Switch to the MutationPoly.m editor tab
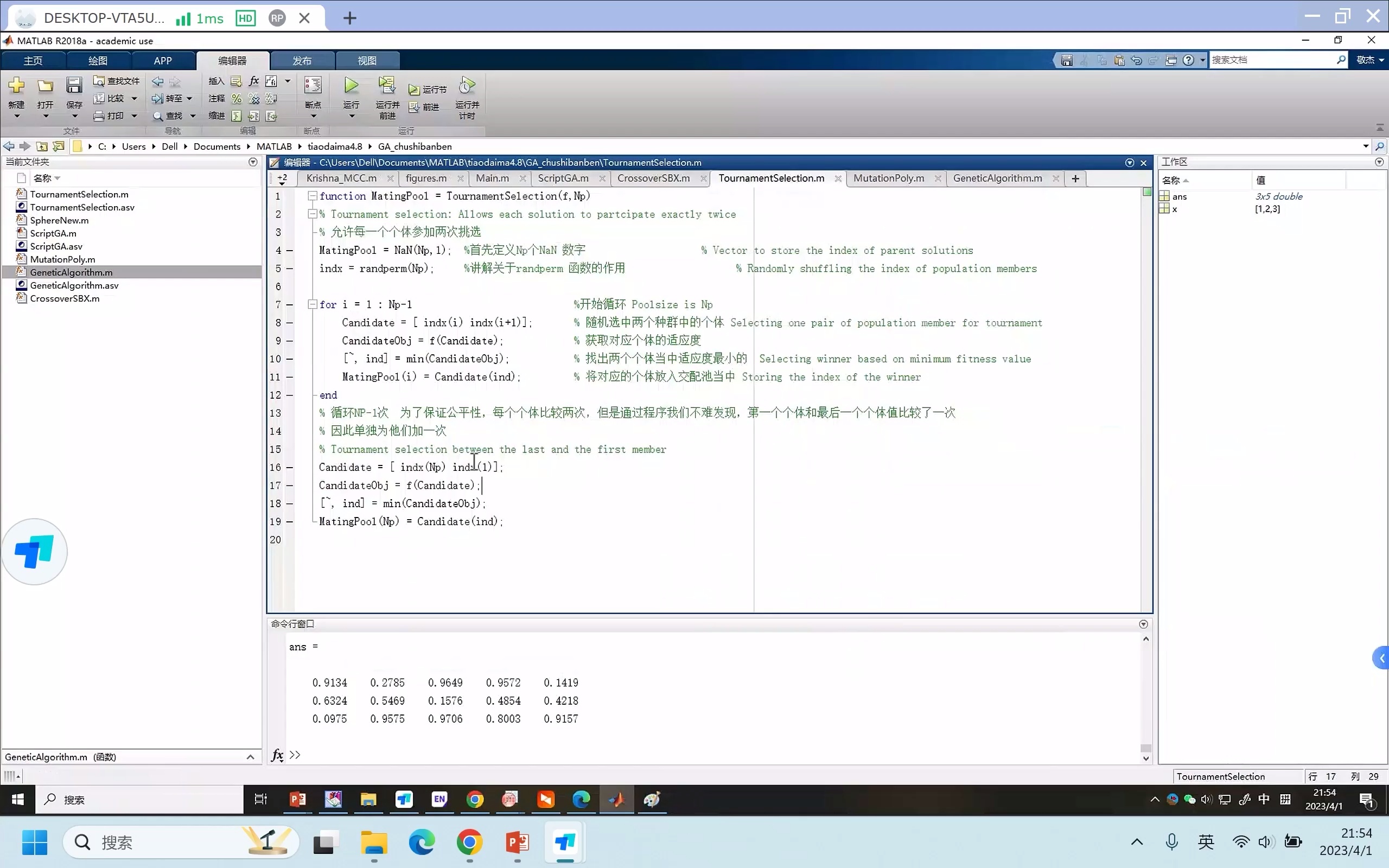Viewport: 1389px width, 868px height. 888,178
